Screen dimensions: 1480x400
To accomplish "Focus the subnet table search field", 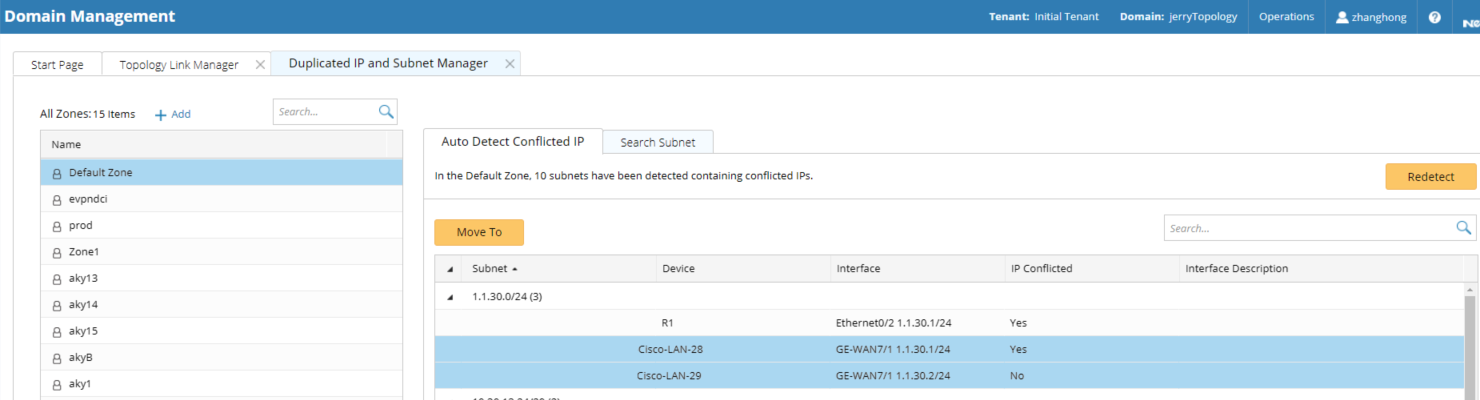I will pyautogui.click(x=1308, y=228).
